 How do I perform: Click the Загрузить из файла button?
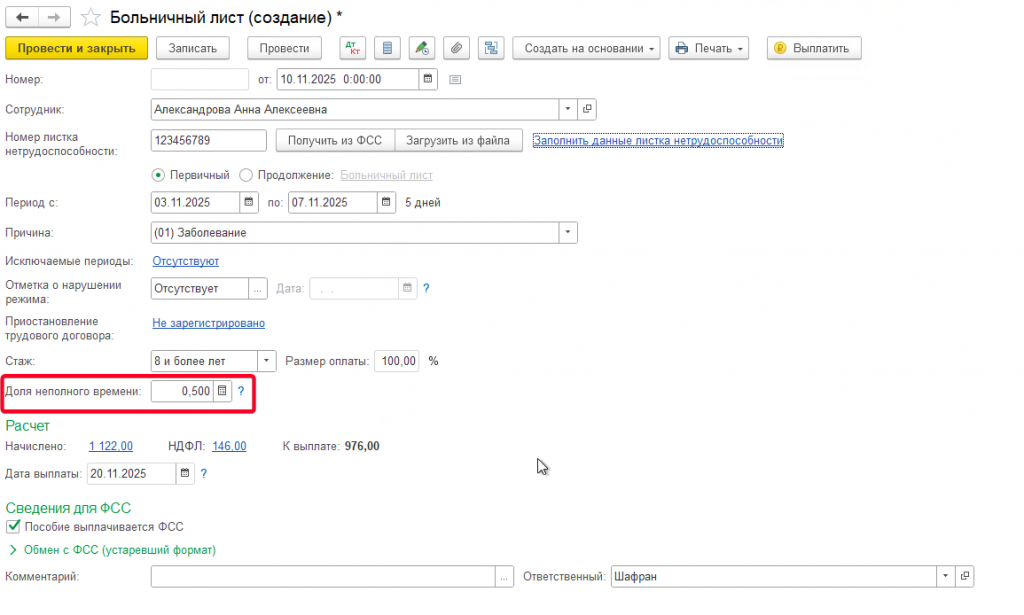click(x=458, y=140)
